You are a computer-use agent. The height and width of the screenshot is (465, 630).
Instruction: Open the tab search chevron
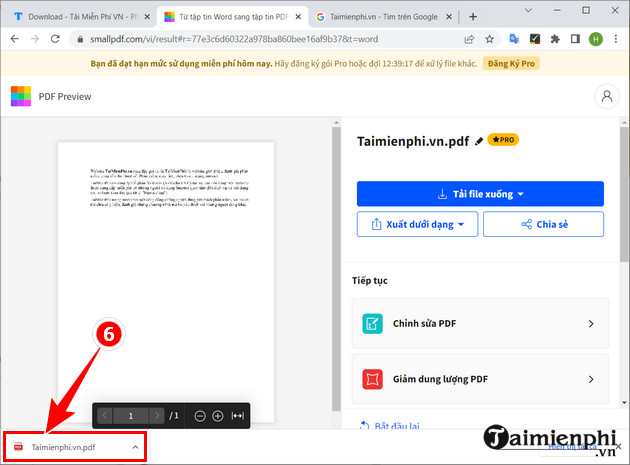pyautogui.click(x=528, y=10)
